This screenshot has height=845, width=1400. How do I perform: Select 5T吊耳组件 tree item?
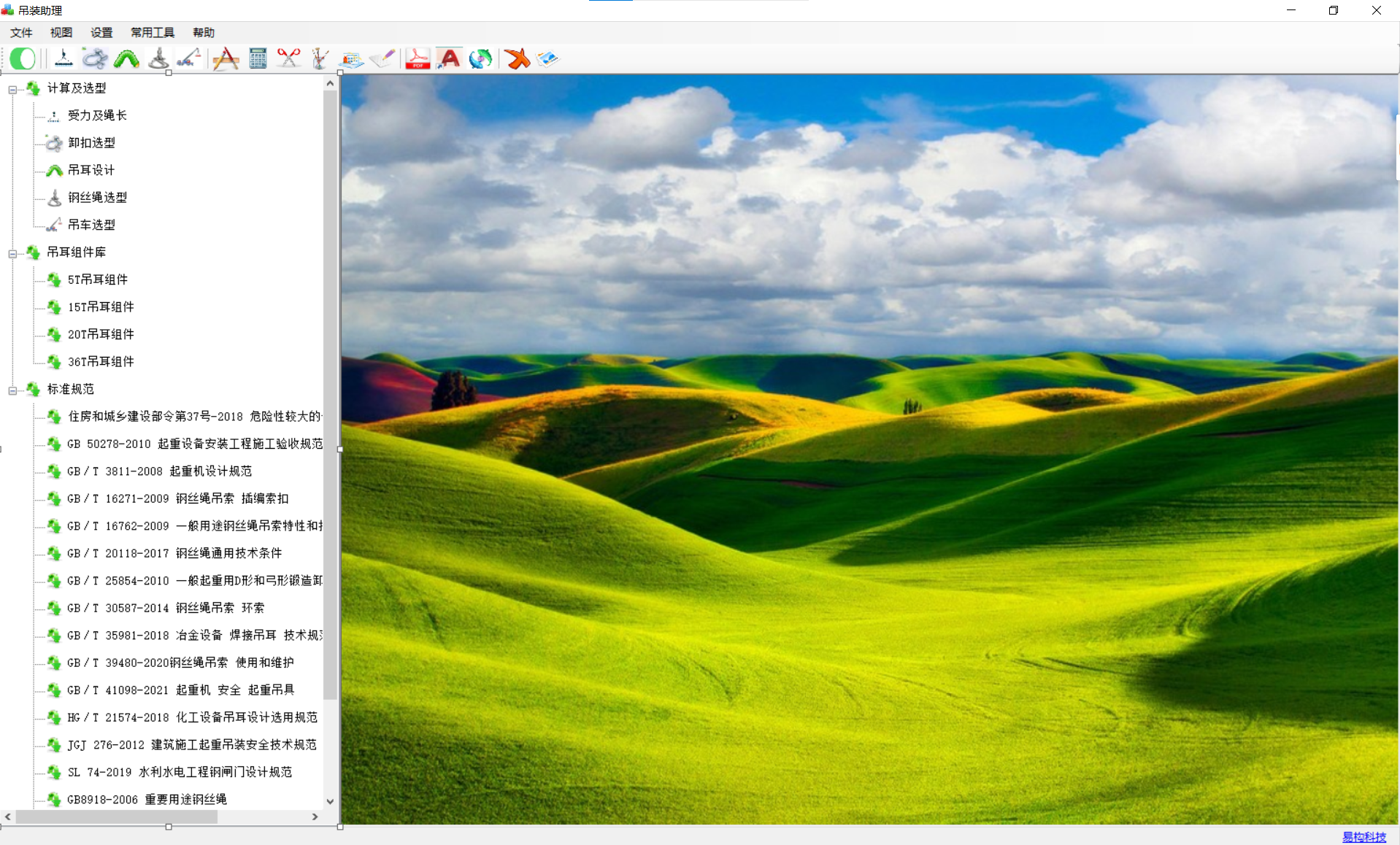click(98, 279)
